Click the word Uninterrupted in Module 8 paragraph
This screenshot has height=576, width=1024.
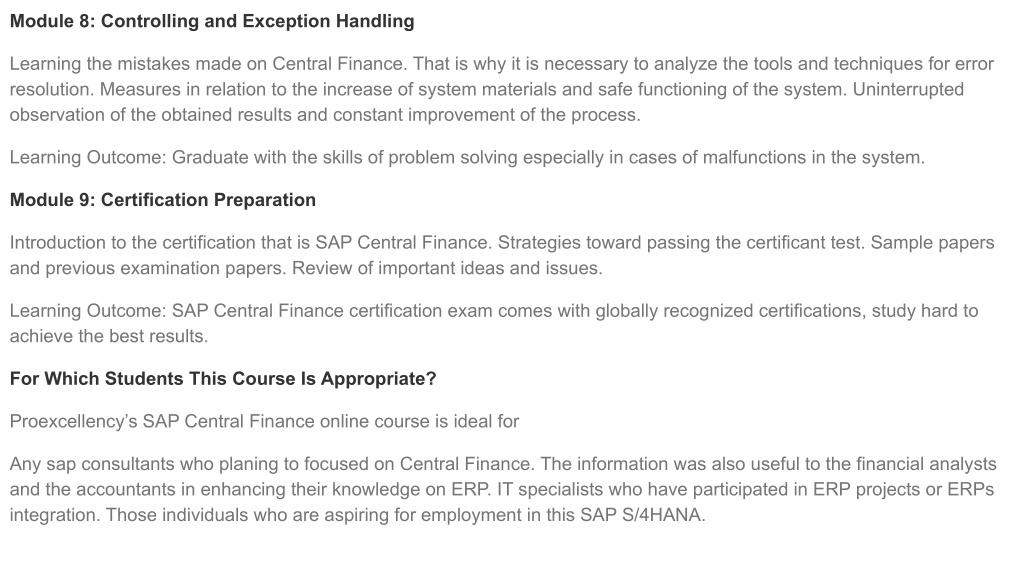pos(908,89)
